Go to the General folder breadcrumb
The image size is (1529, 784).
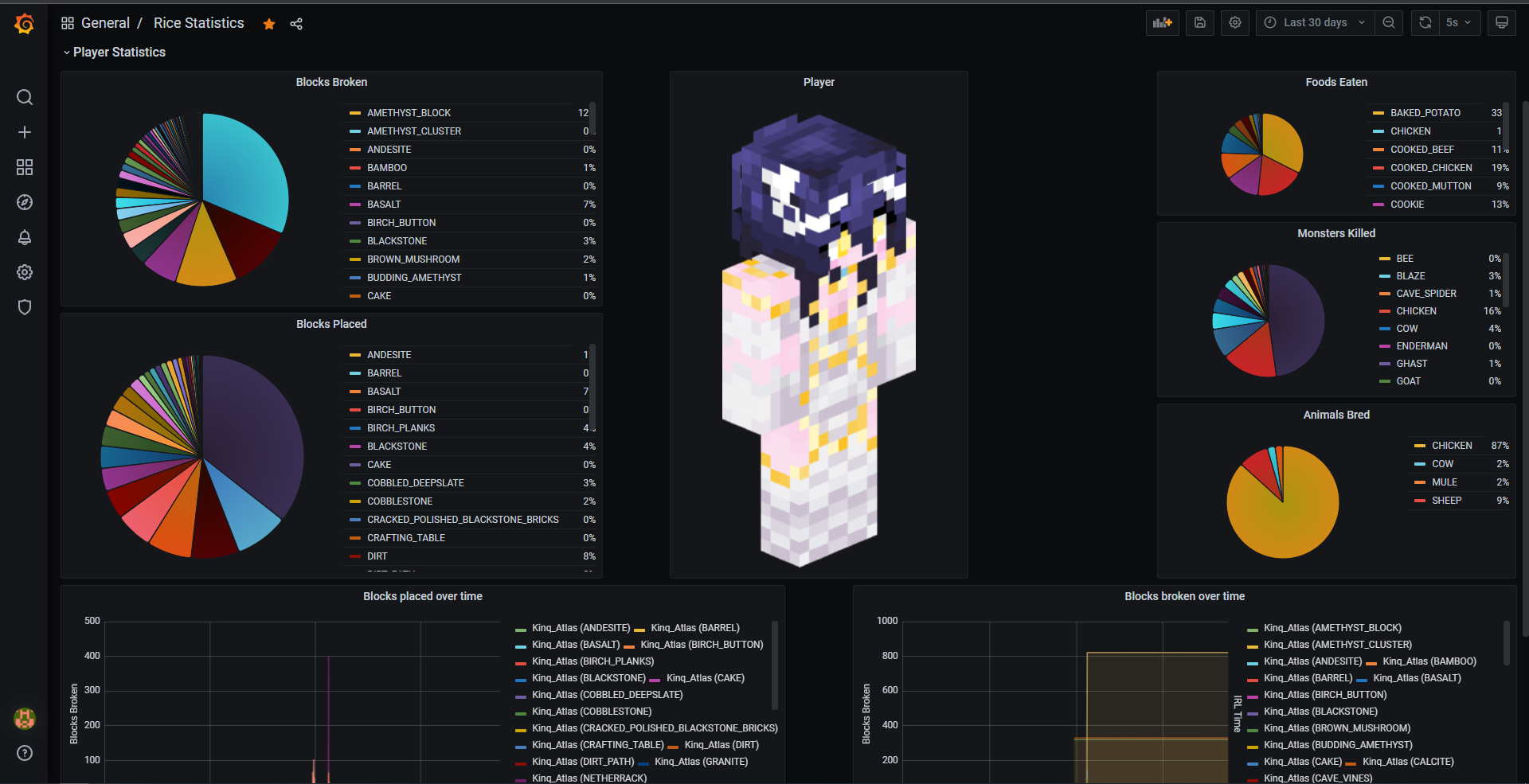click(x=105, y=23)
